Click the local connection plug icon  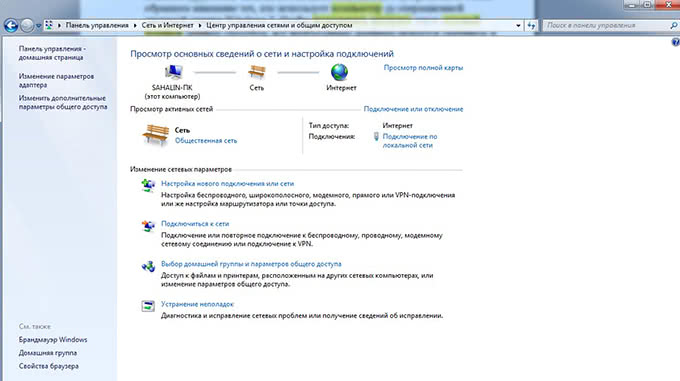coord(376,137)
